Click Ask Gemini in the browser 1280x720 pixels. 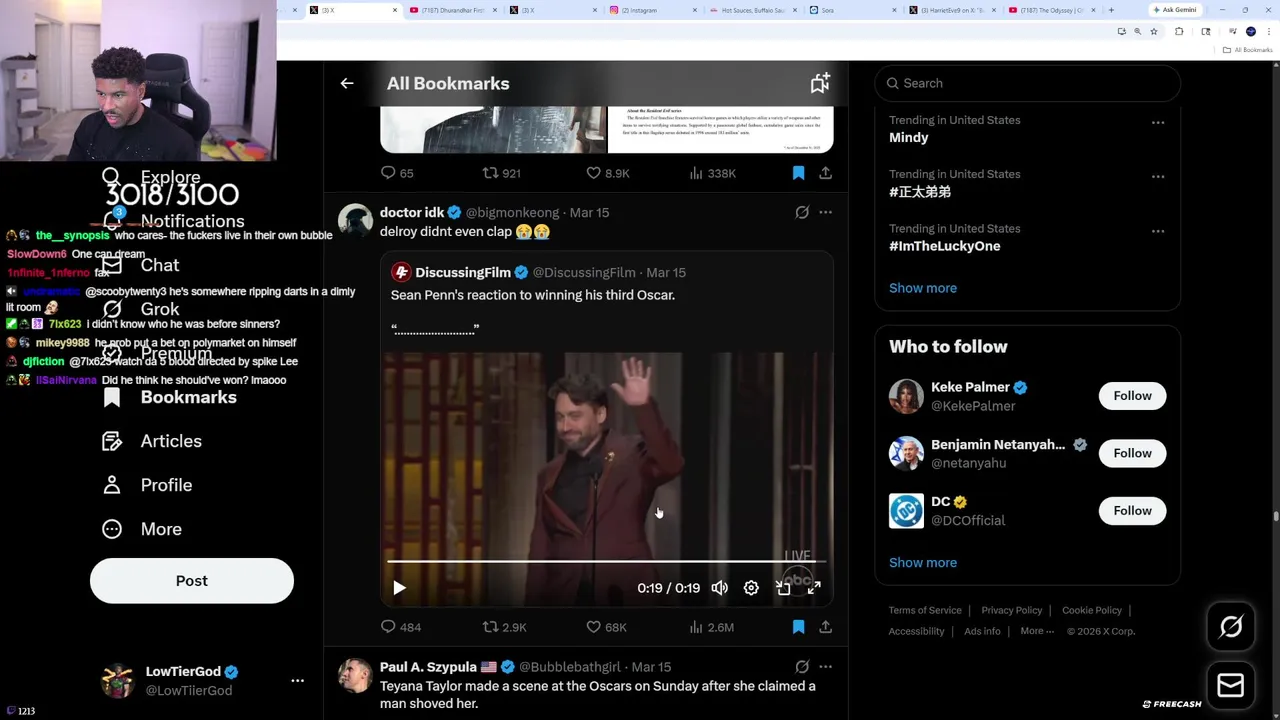[x=1175, y=10]
